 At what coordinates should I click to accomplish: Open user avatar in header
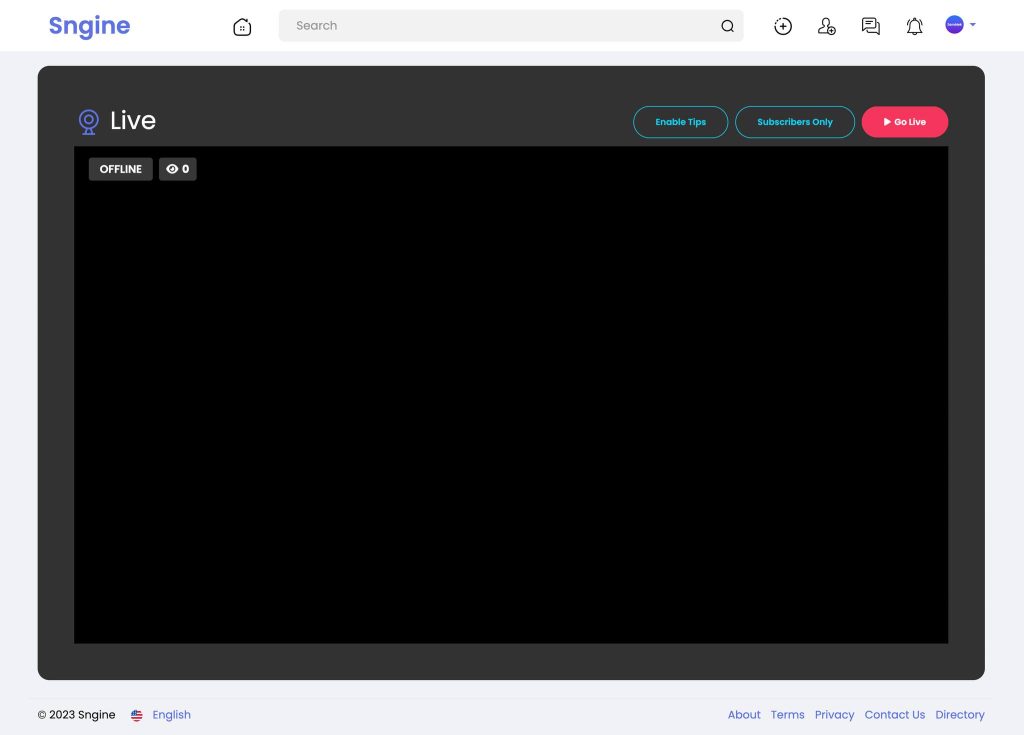coord(954,25)
